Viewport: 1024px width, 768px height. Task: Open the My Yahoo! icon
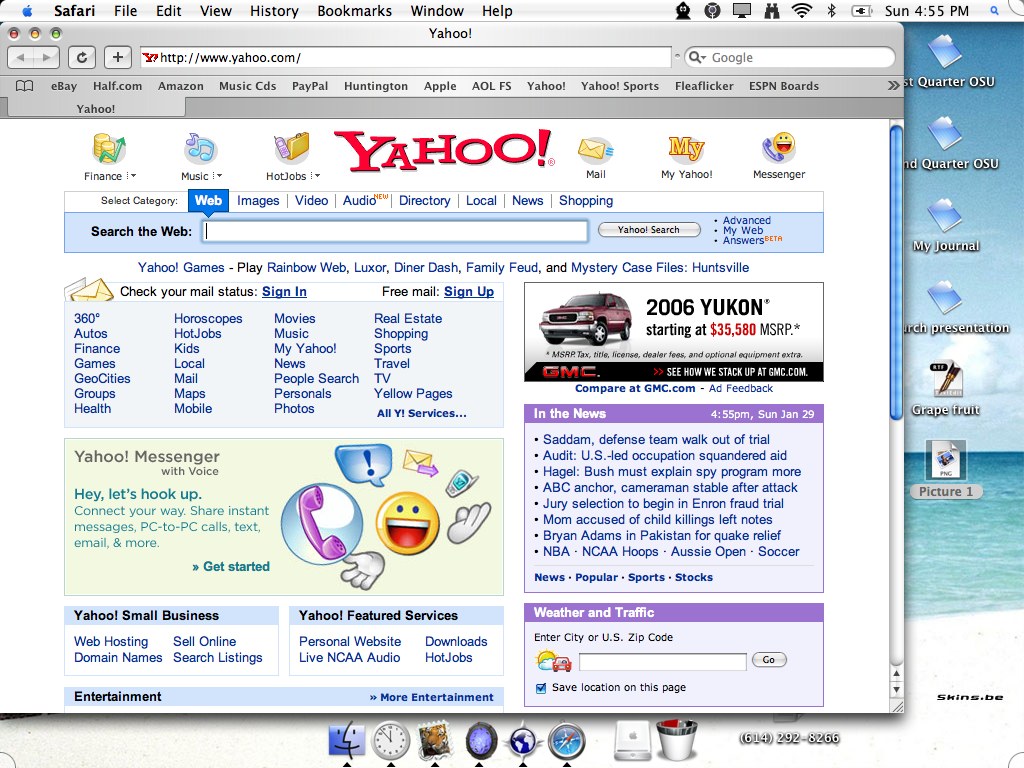coord(686,148)
